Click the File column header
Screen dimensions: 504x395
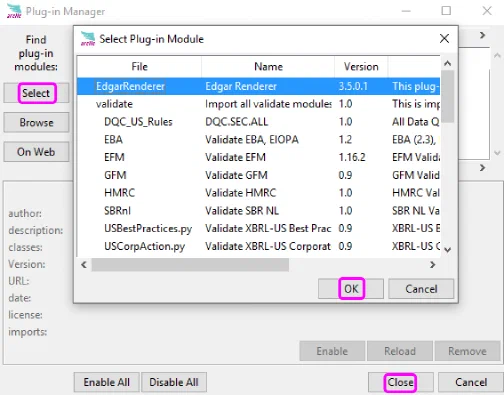(139, 67)
